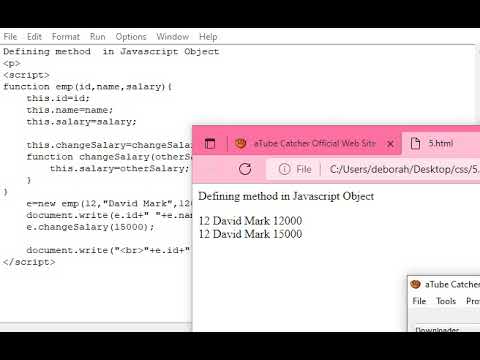Screen dimensions: 480x360
Task: Click the aTube Catcher tab favicon
Action: tap(241, 144)
